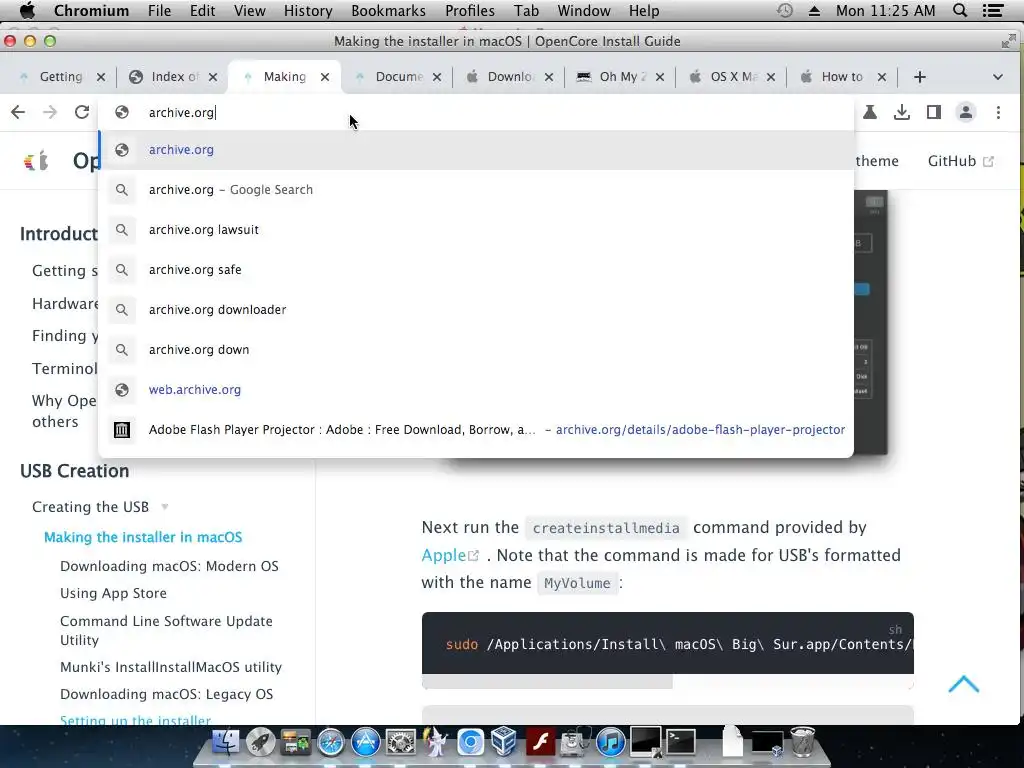Open Notification Center list icon
This screenshot has width=1024, height=768.
(x=993, y=10)
